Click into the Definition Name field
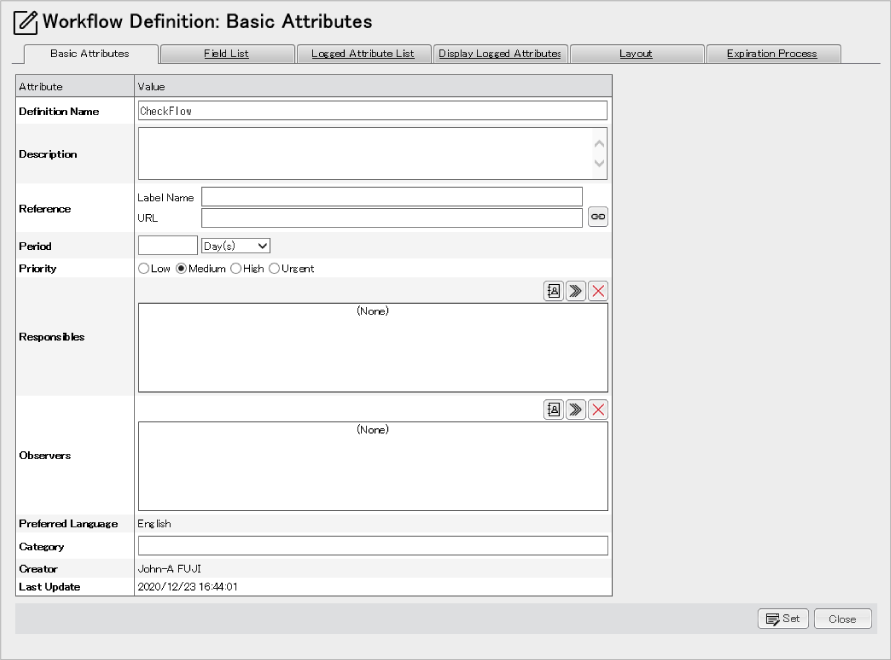 click(372, 111)
